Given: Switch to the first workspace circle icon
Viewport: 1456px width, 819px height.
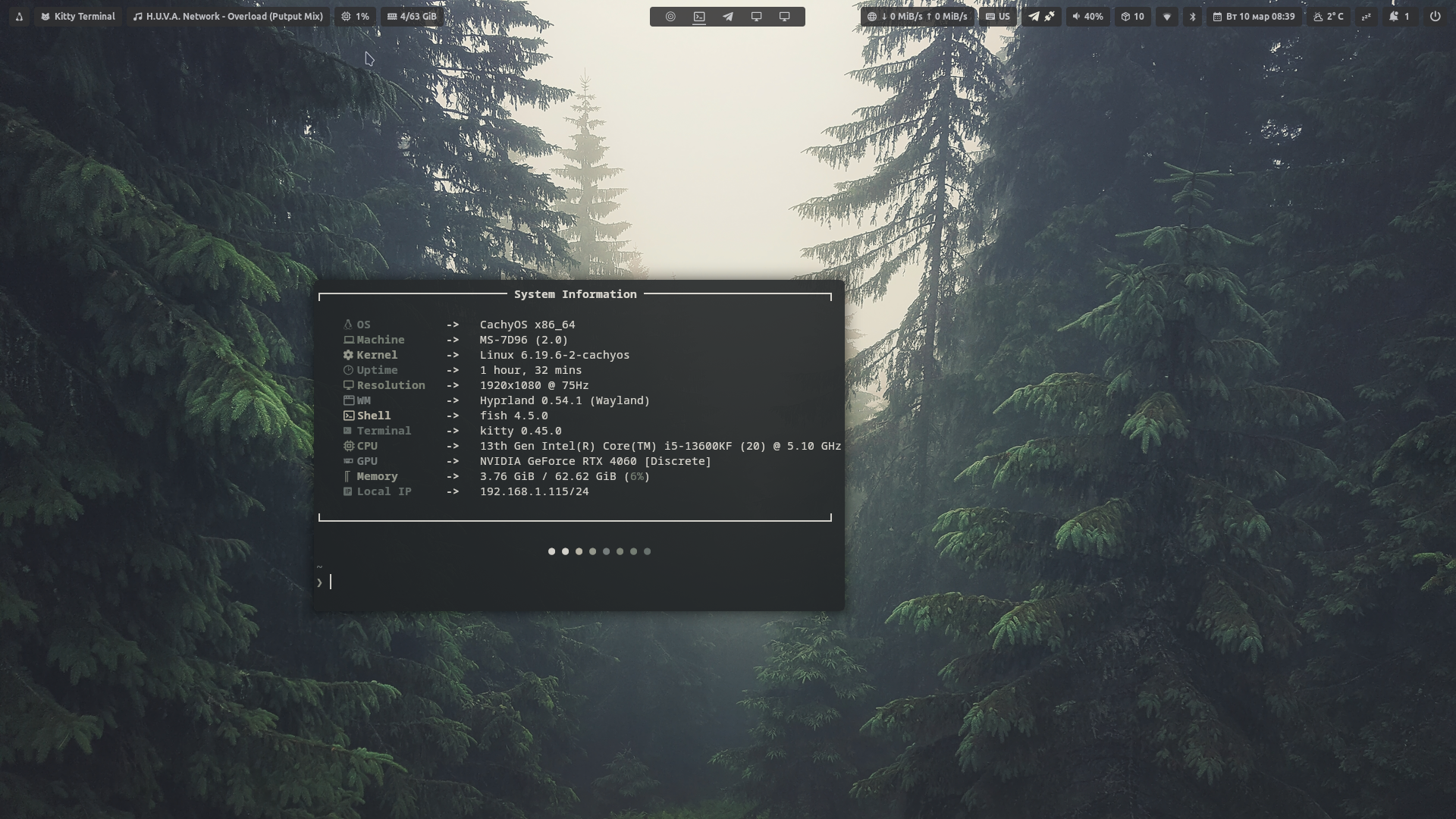Looking at the screenshot, I should point(670,16).
